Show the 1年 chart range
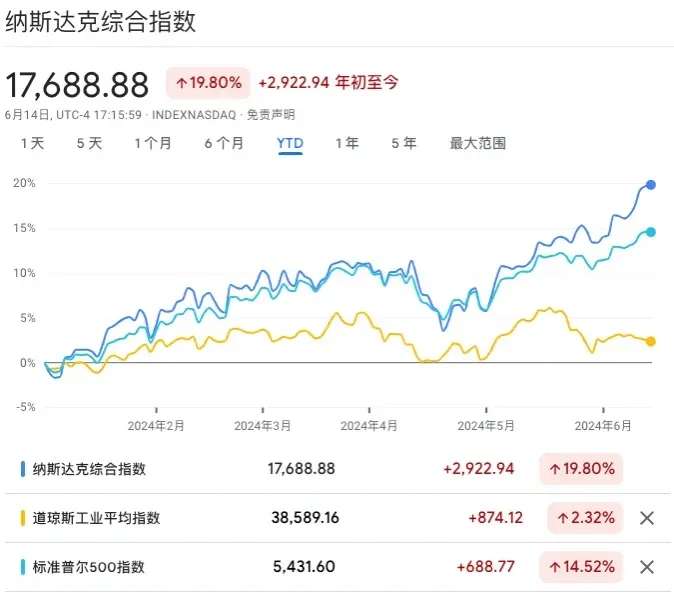 [x=346, y=143]
